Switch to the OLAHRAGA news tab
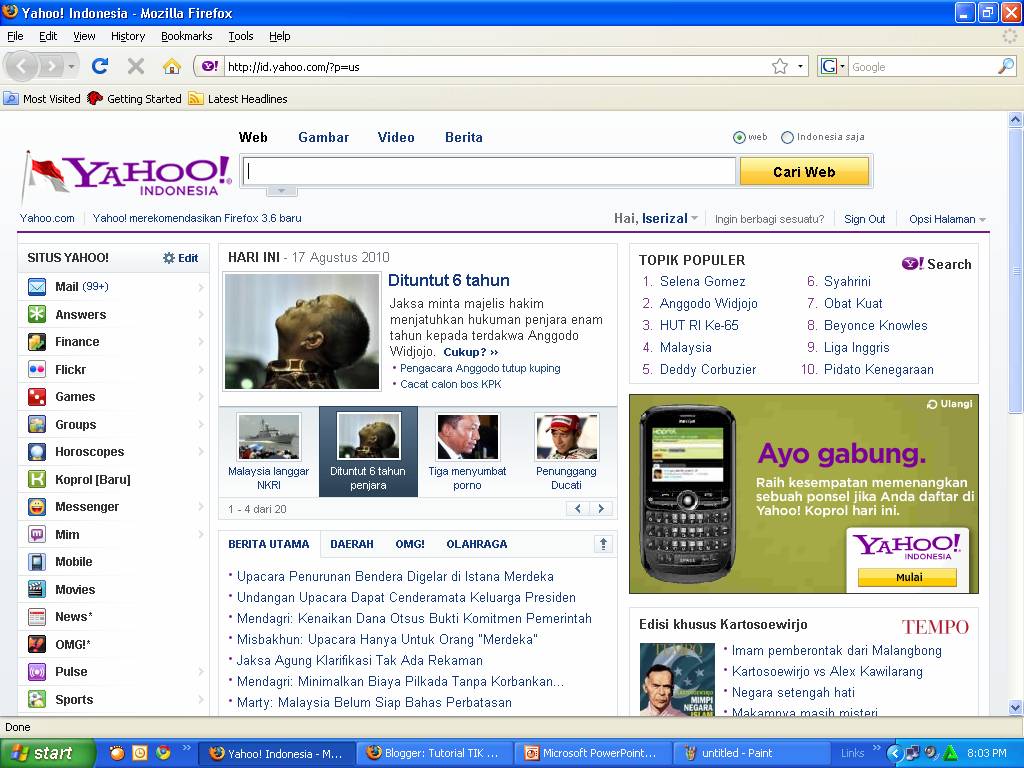1024x768 pixels. pyautogui.click(x=477, y=544)
